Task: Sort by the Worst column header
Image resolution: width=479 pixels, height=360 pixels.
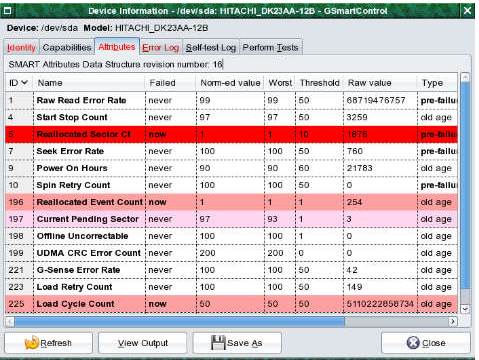Action: coord(280,83)
